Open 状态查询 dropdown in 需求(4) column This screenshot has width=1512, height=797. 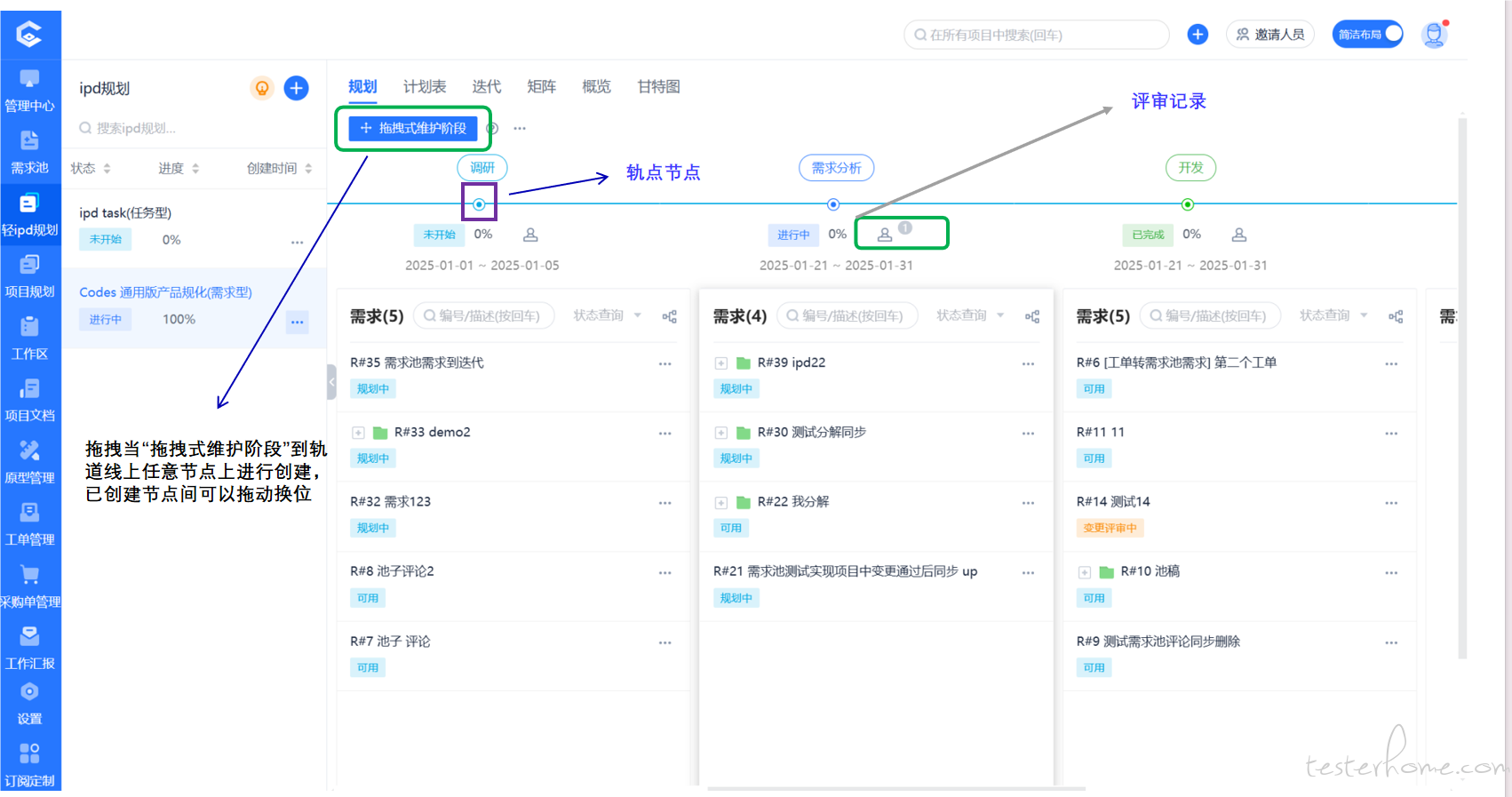(x=969, y=315)
